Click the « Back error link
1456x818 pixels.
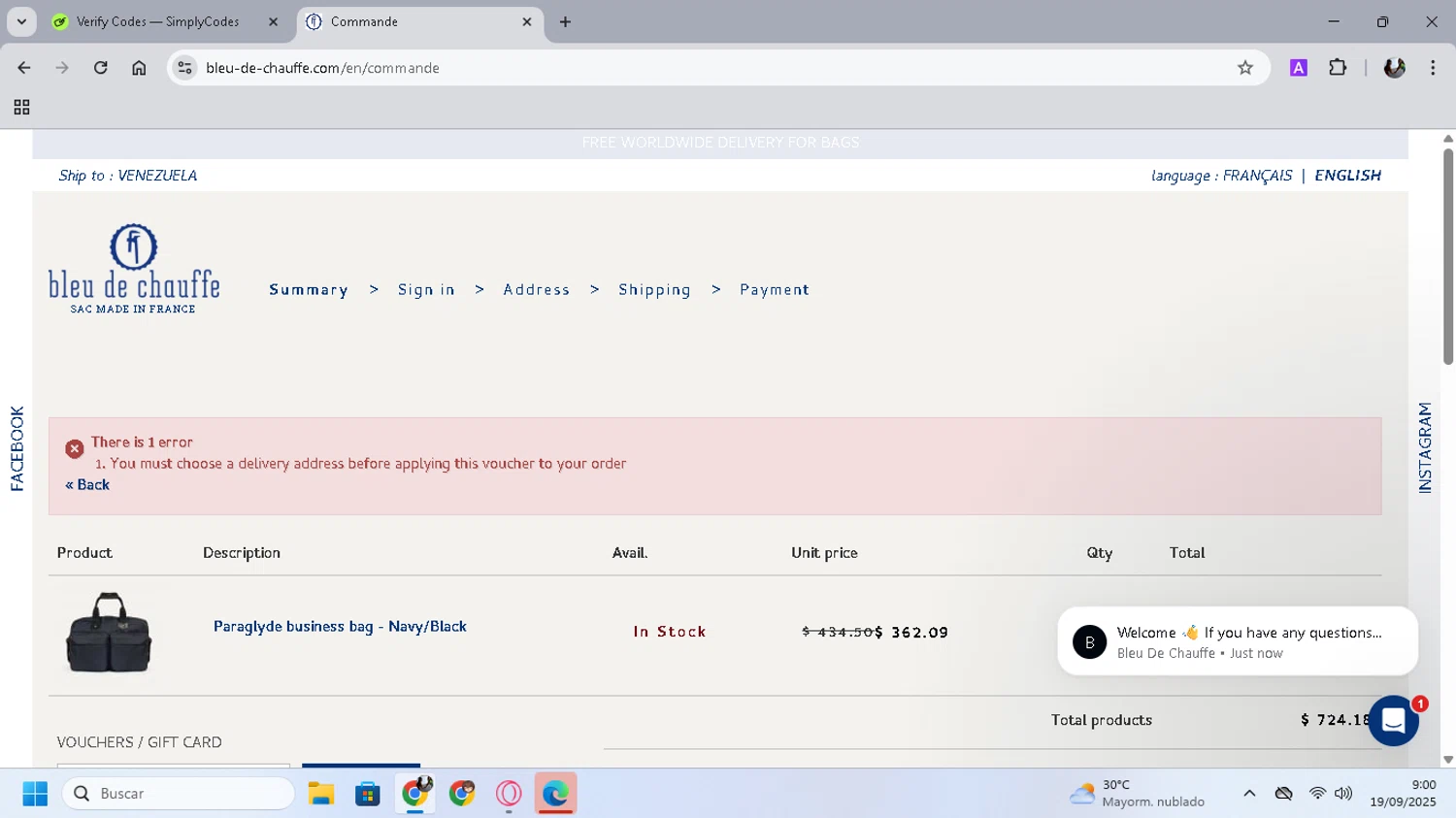pyautogui.click(x=87, y=485)
